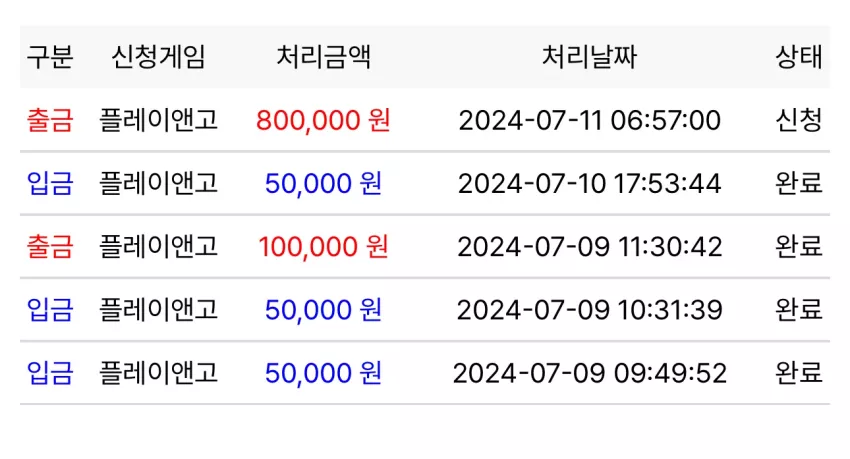Click the 800,000 원 withdrawal amount
This screenshot has height=459, width=850.
[x=323, y=120]
